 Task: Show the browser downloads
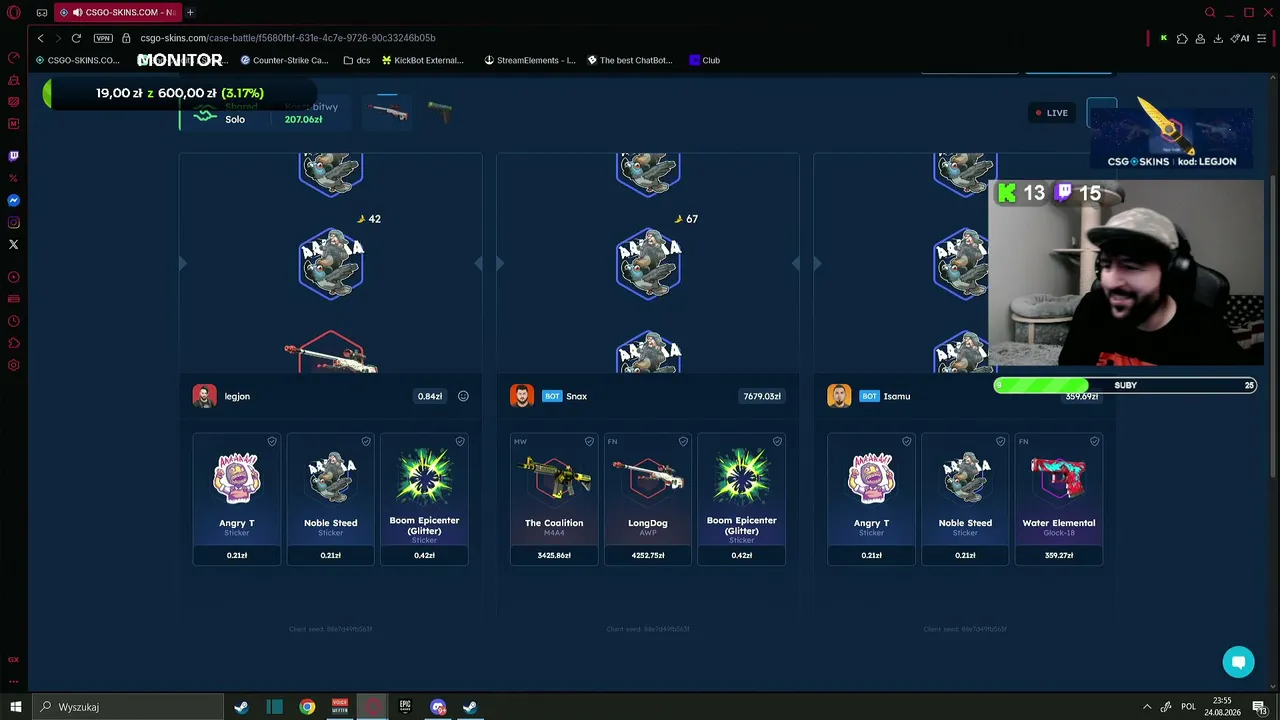click(x=1218, y=38)
